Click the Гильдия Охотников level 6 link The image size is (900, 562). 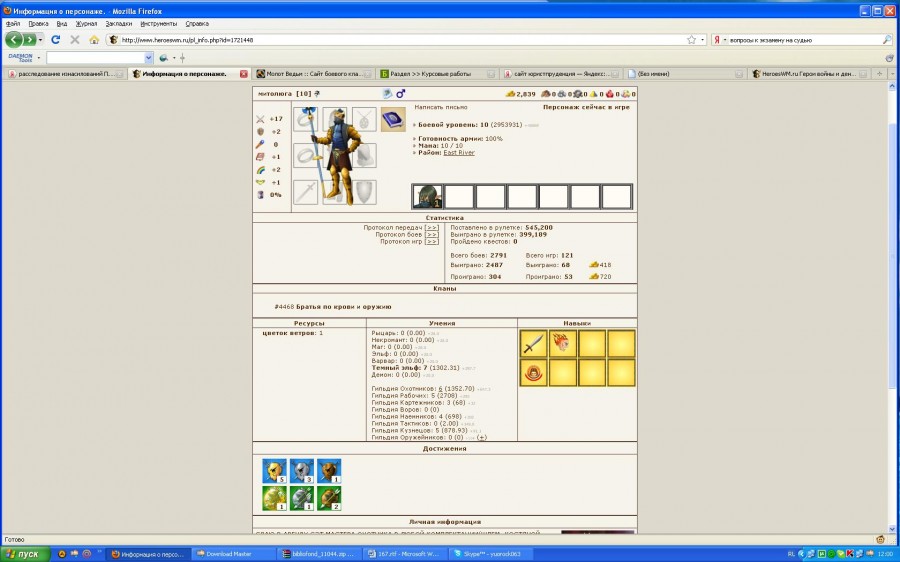click(x=440, y=389)
